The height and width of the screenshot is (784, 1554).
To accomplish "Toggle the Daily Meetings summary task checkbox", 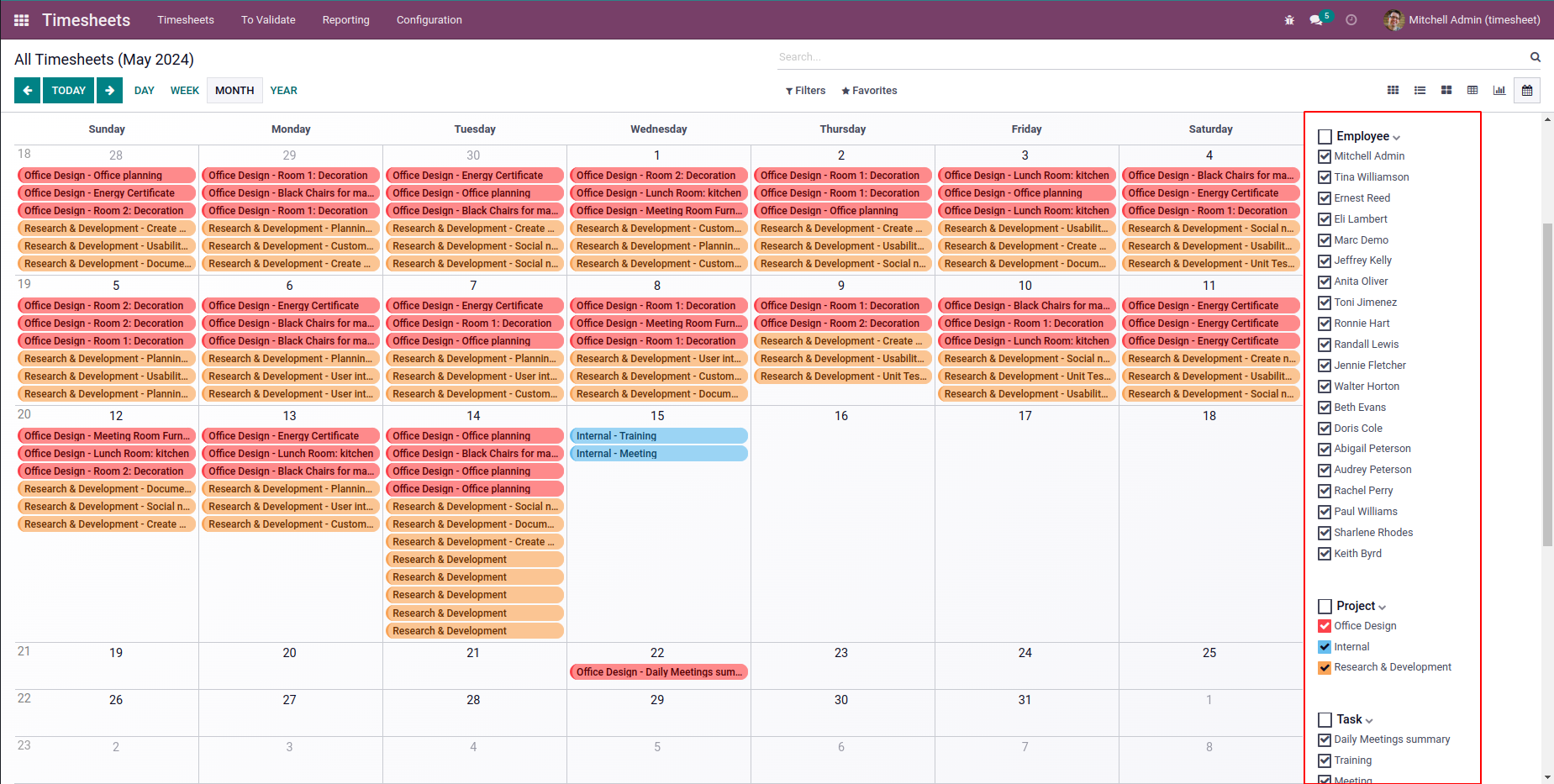I will tap(1325, 740).
